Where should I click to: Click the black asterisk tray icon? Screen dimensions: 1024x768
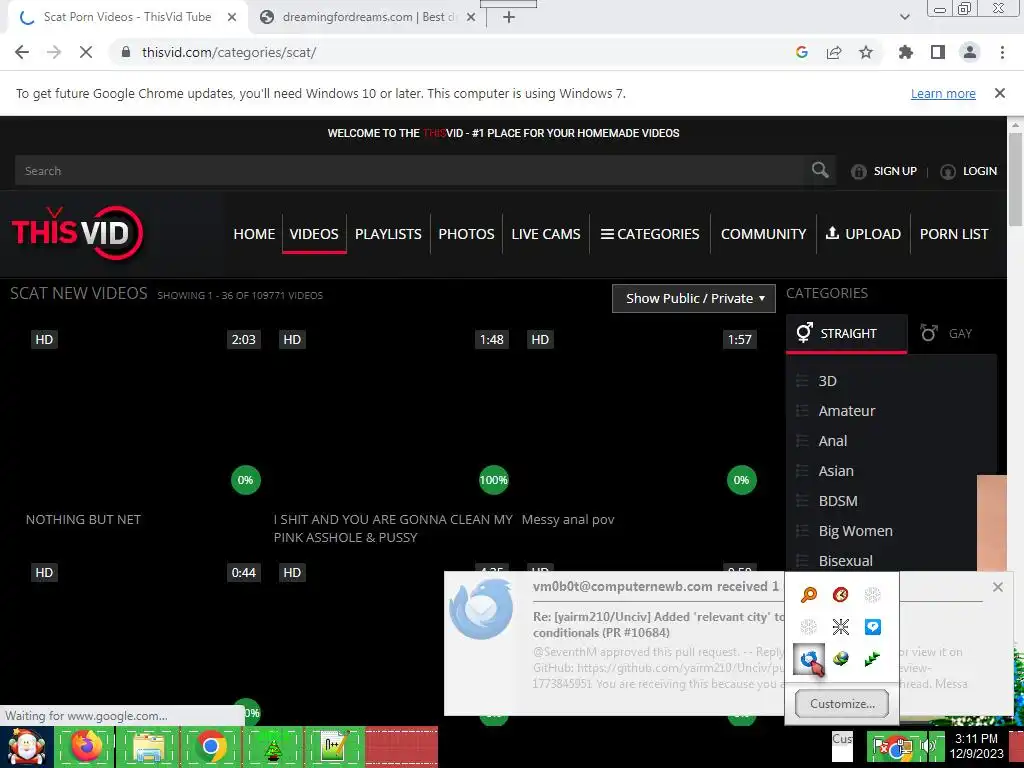click(840, 627)
